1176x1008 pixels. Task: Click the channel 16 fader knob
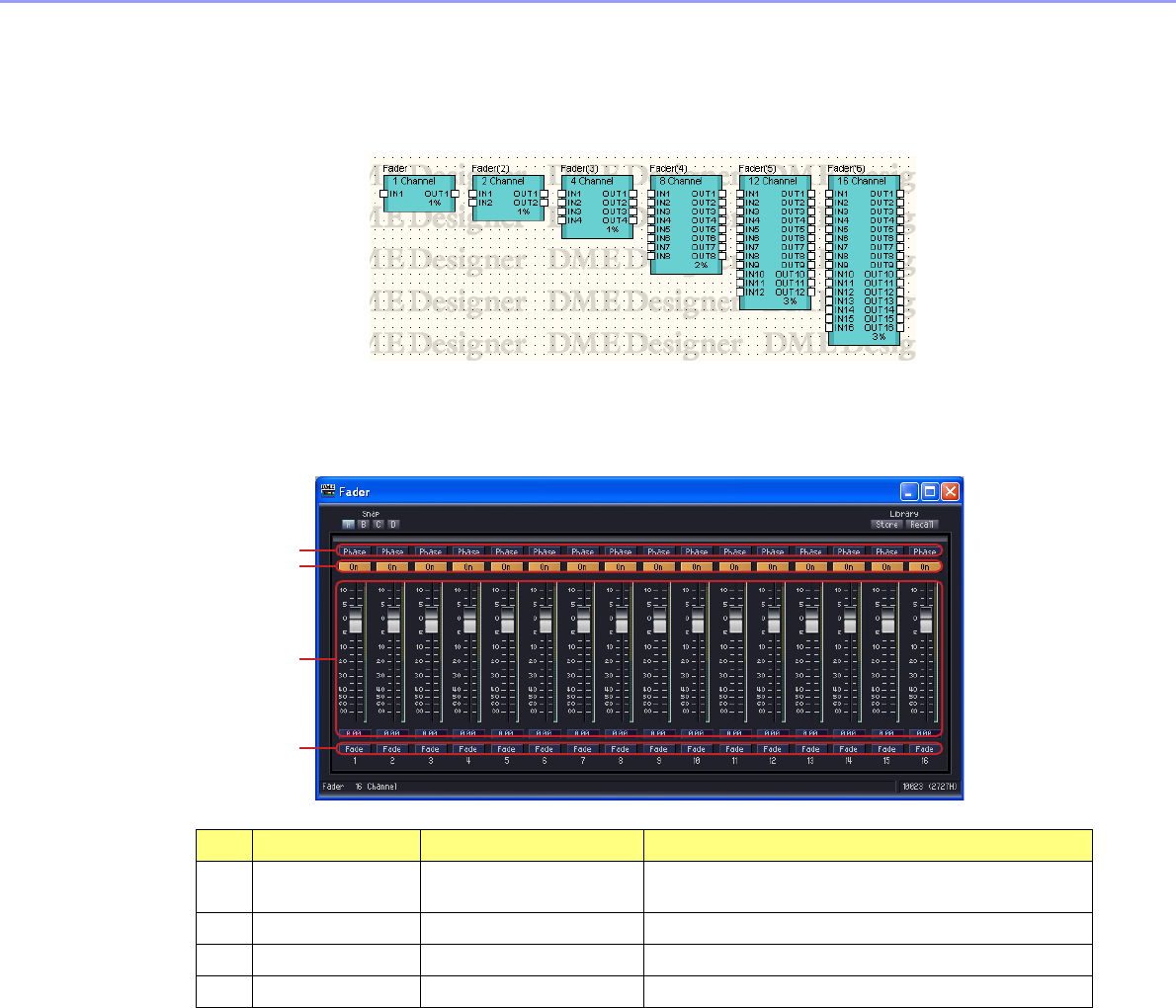click(926, 620)
